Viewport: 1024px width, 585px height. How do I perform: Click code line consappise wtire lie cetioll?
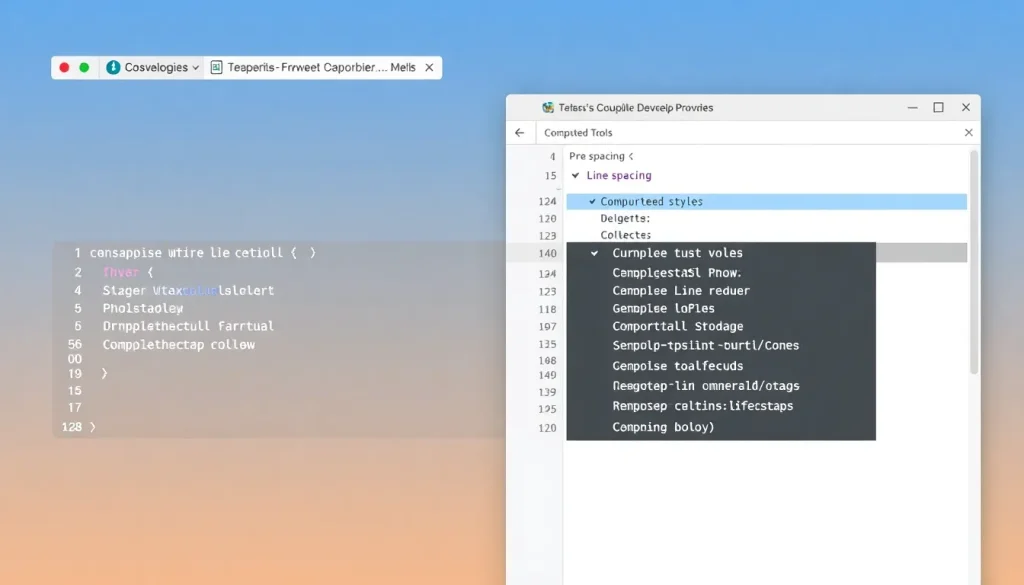click(x=202, y=253)
